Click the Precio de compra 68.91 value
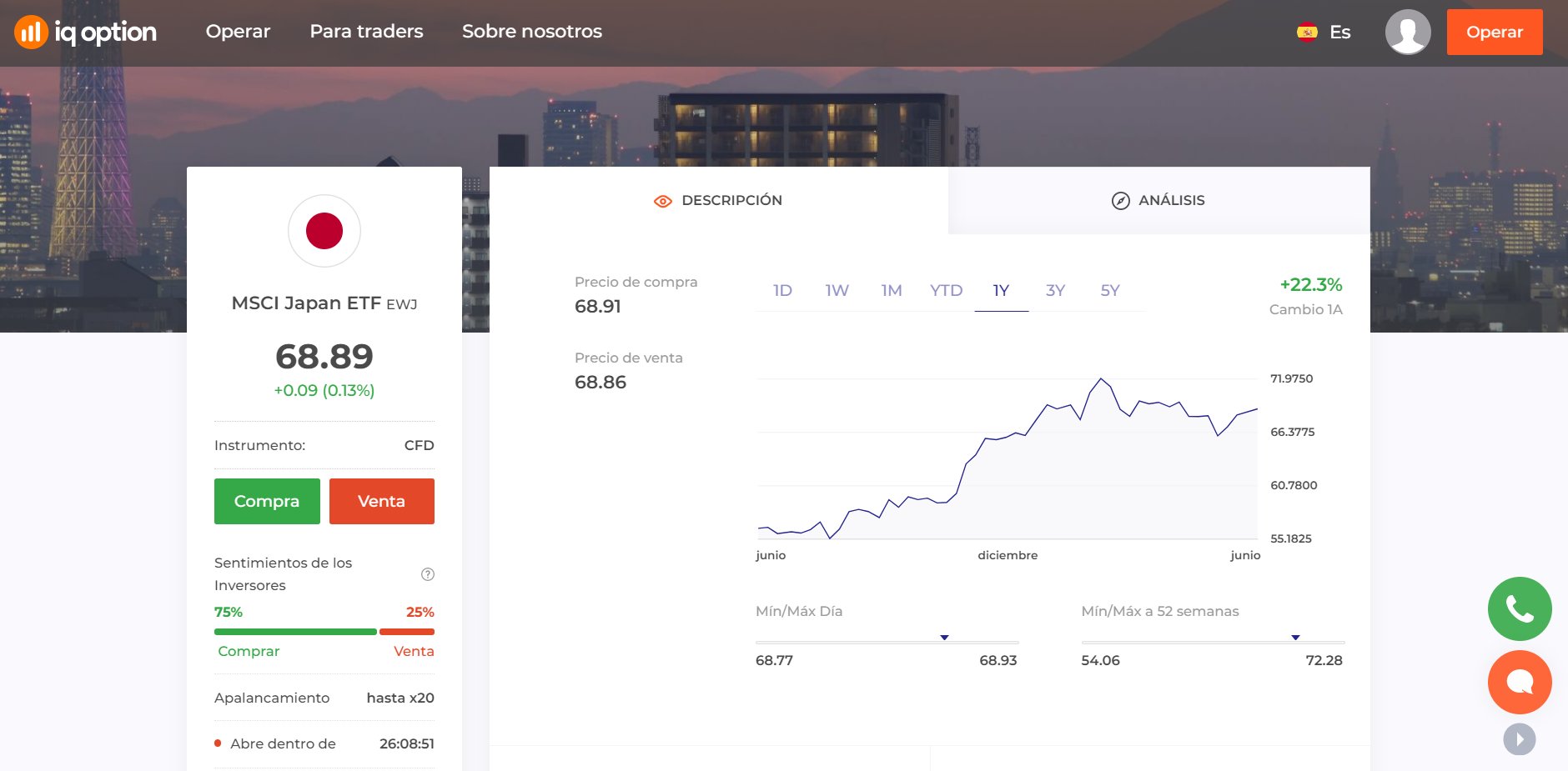Image resolution: width=1568 pixels, height=771 pixels. [x=598, y=307]
